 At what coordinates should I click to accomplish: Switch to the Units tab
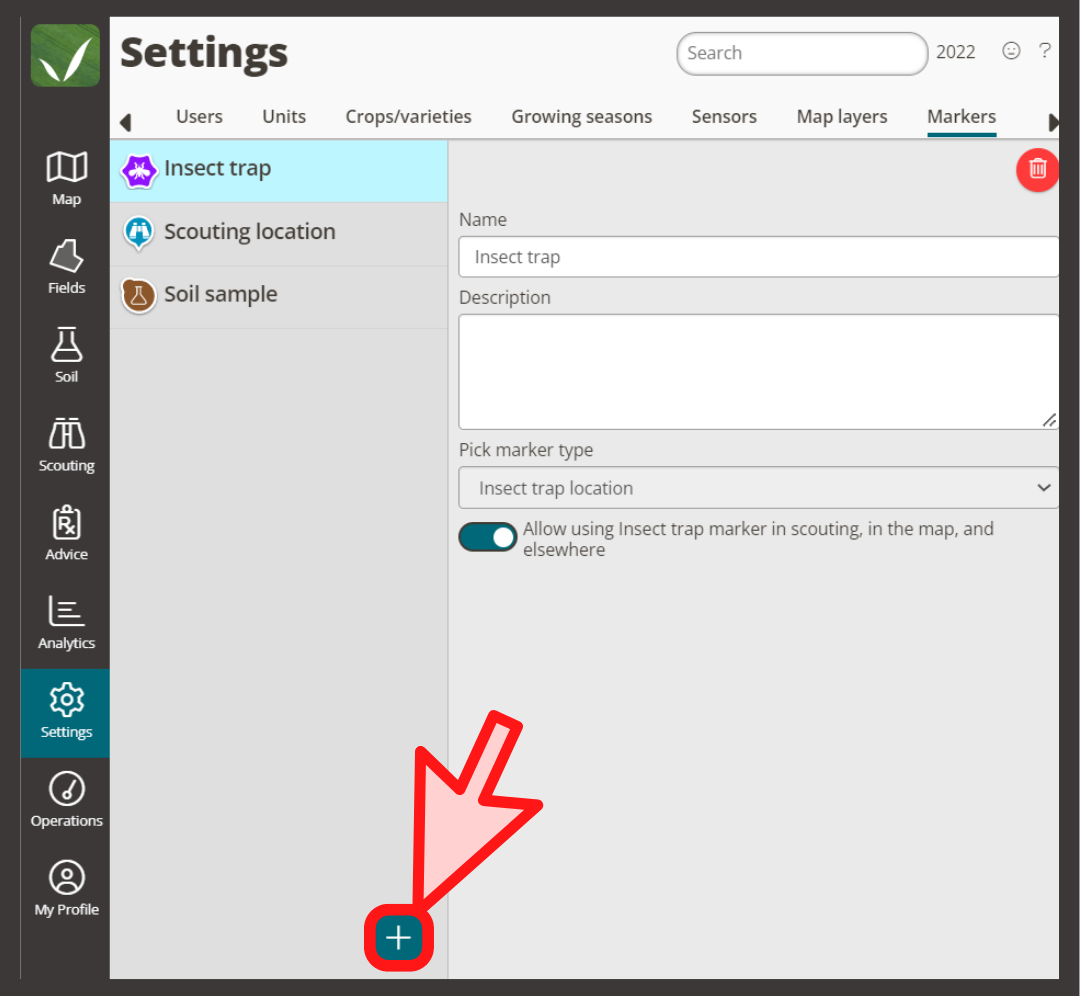pos(284,116)
